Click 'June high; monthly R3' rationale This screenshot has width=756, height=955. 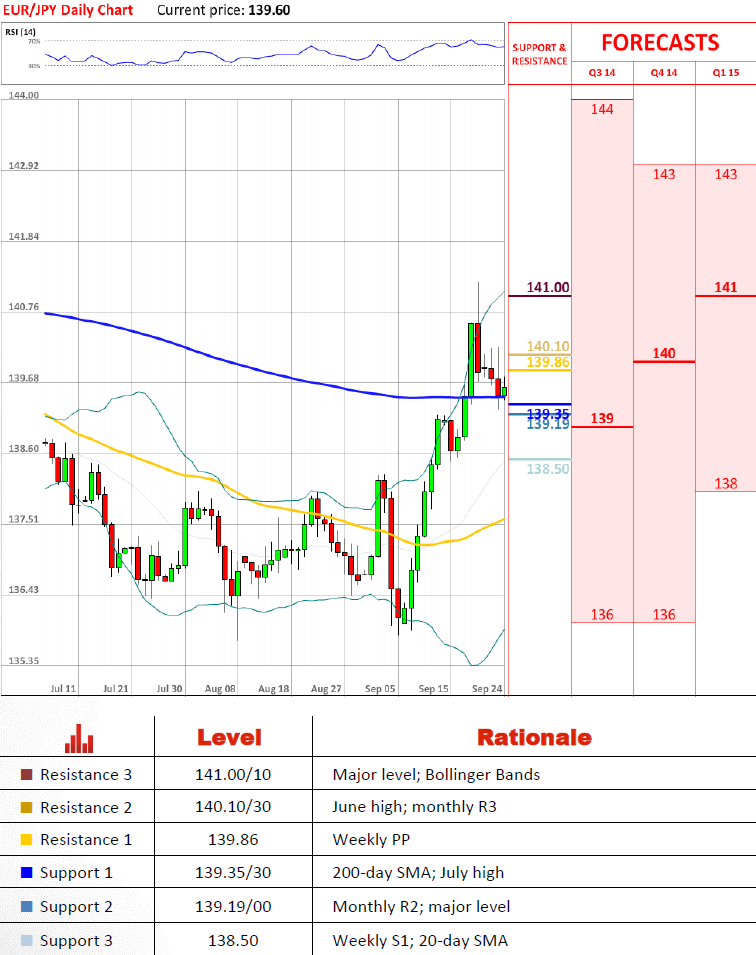(x=414, y=807)
